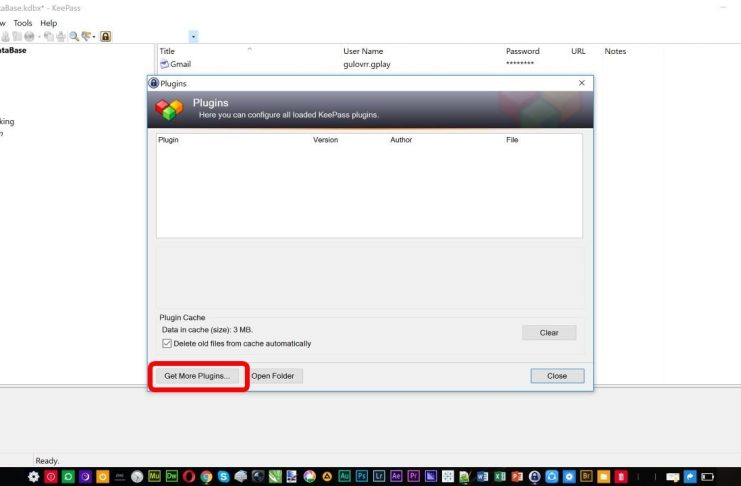This screenshot has height=486, width=741.
Task: Open Skype from the taskbar
Action: pos(224,477)
